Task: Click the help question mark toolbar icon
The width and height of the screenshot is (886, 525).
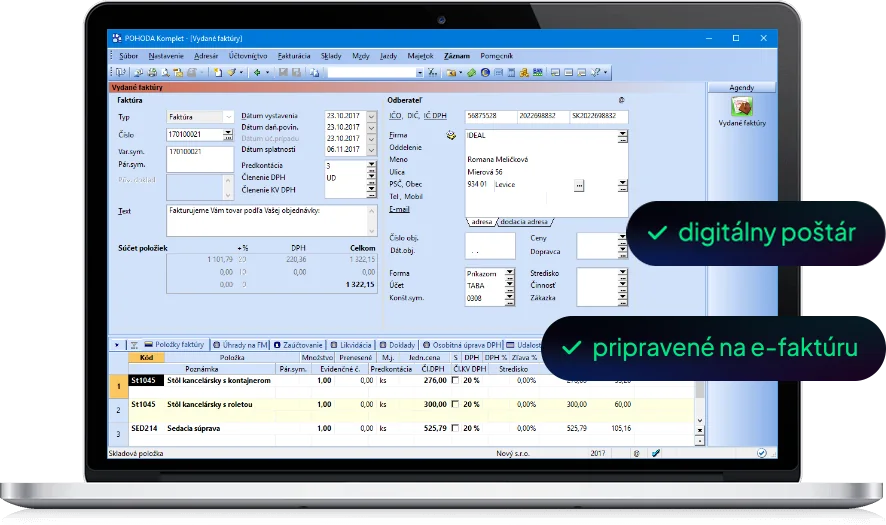Action: point(595,72)
